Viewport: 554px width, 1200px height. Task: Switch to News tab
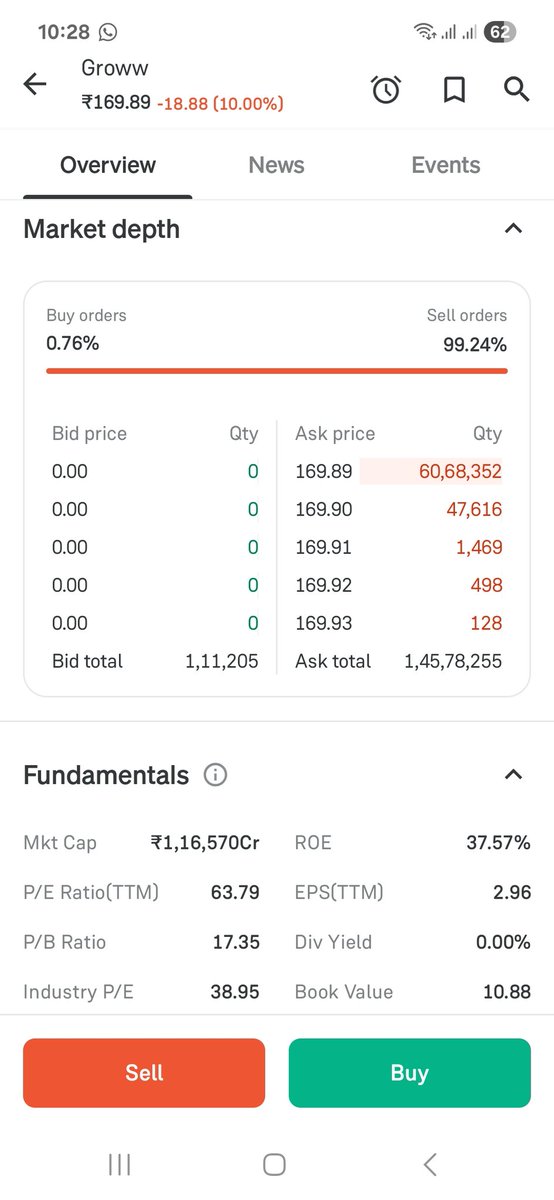[277, 165]
